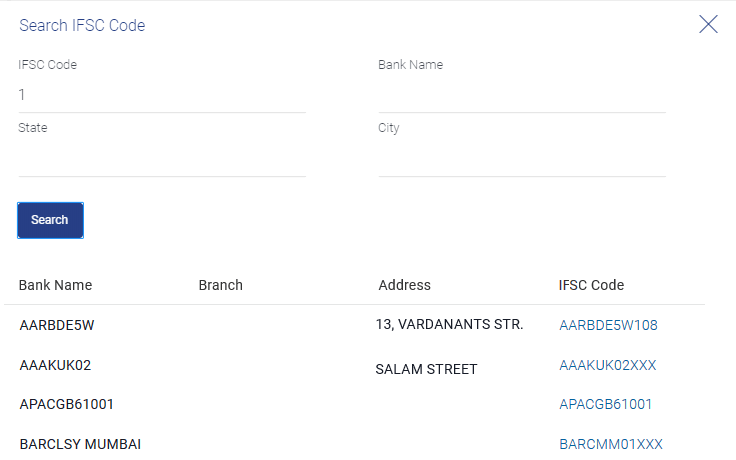Image resolution: width=736 pixels, height=460 pixels.
Task: Focus the IFSC Code input field
Action: [x=162, y=95]
